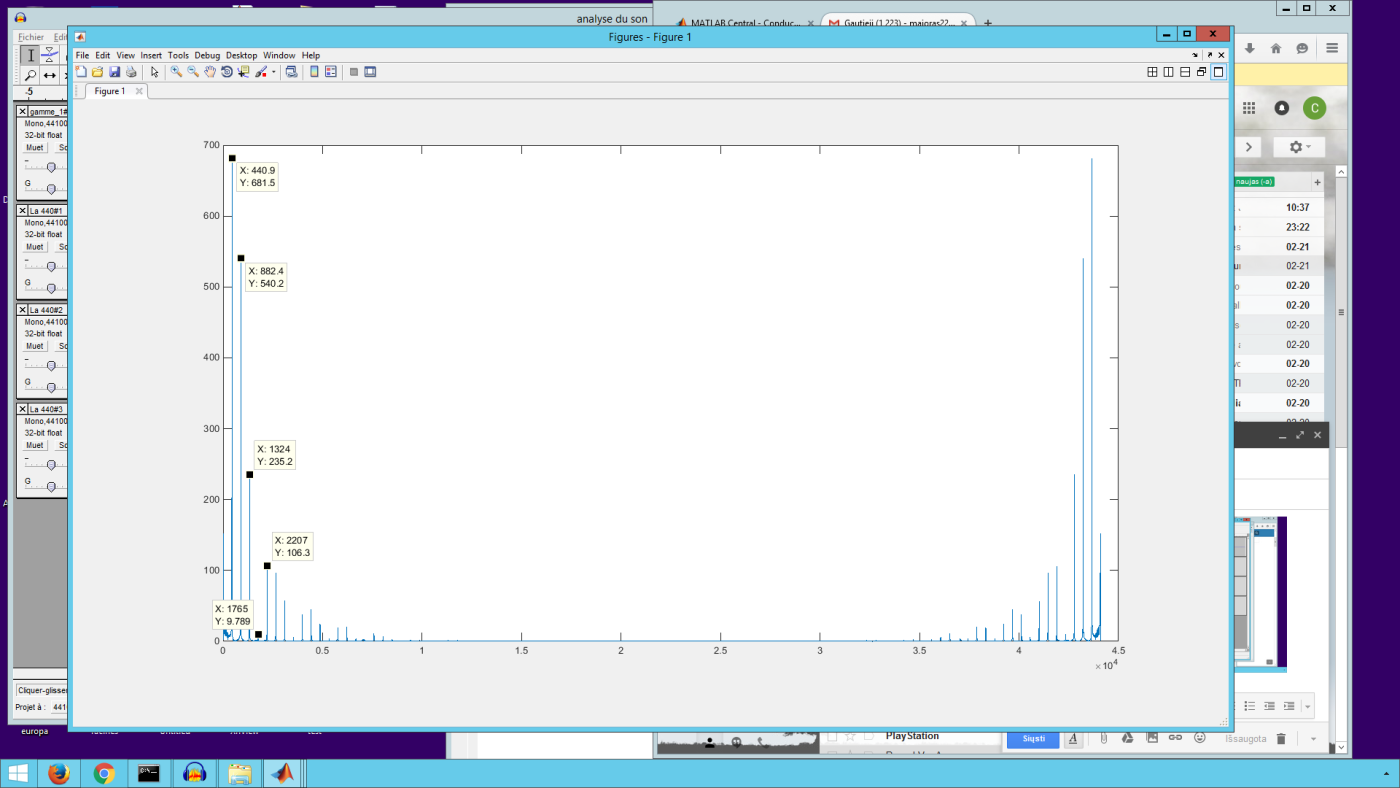The image size is (1400, 788).
Task: Open the Brush tool color dropdown arrow
Action: pyautogui.click(x=274, y=72)
